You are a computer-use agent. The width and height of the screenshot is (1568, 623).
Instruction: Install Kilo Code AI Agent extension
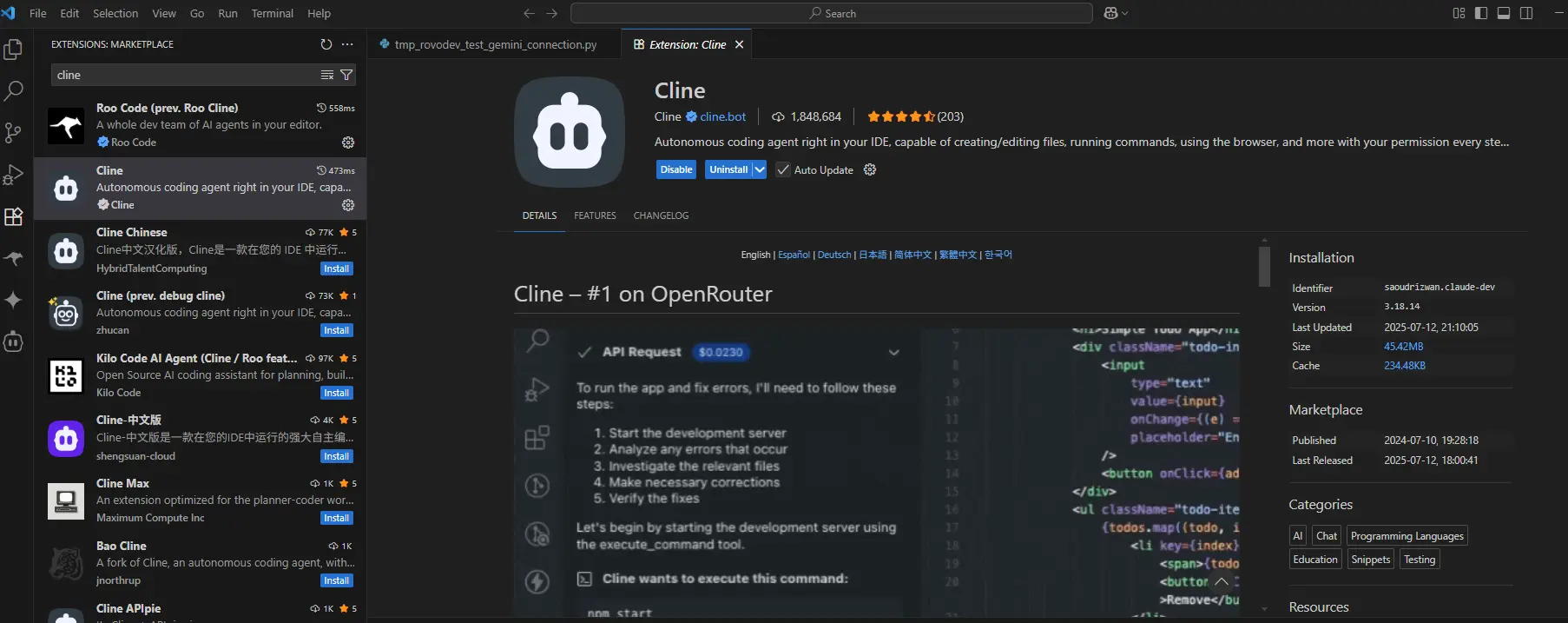[337, 393]
